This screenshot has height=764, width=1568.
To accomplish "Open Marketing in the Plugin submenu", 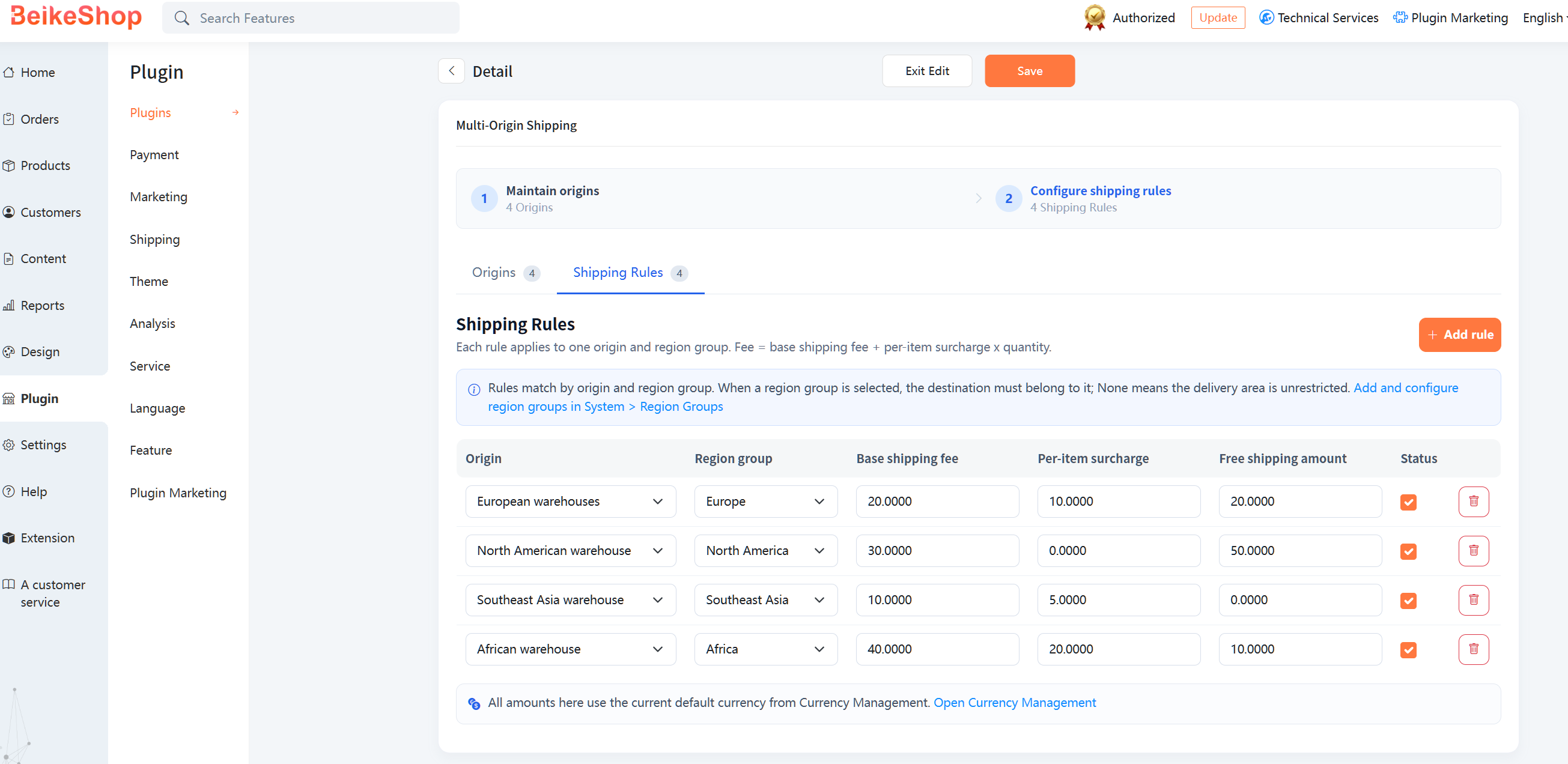I will pyautogui.click(x=158, y=197).
